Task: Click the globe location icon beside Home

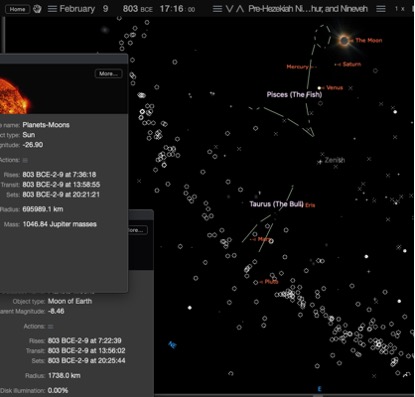Action: click(37, 9)
